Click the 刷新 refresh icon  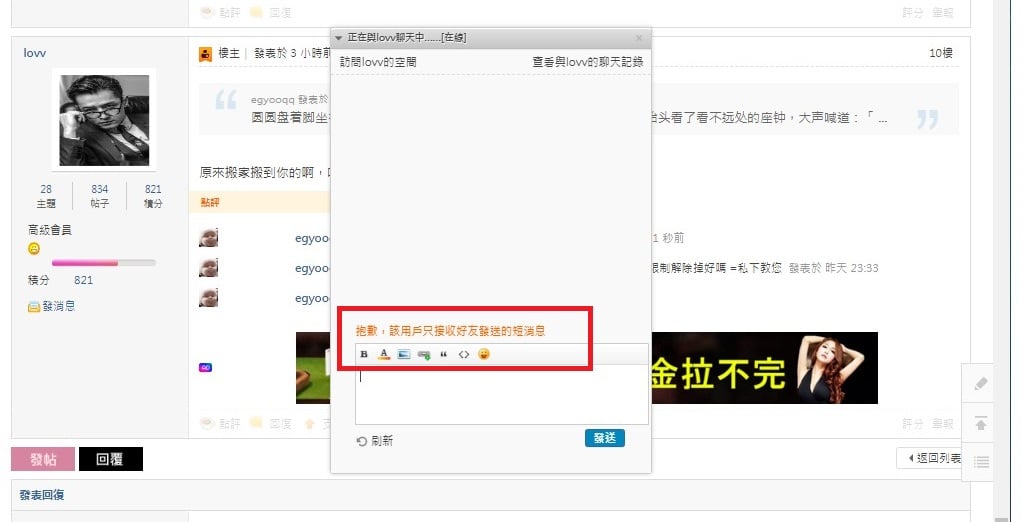click(361, 441)
